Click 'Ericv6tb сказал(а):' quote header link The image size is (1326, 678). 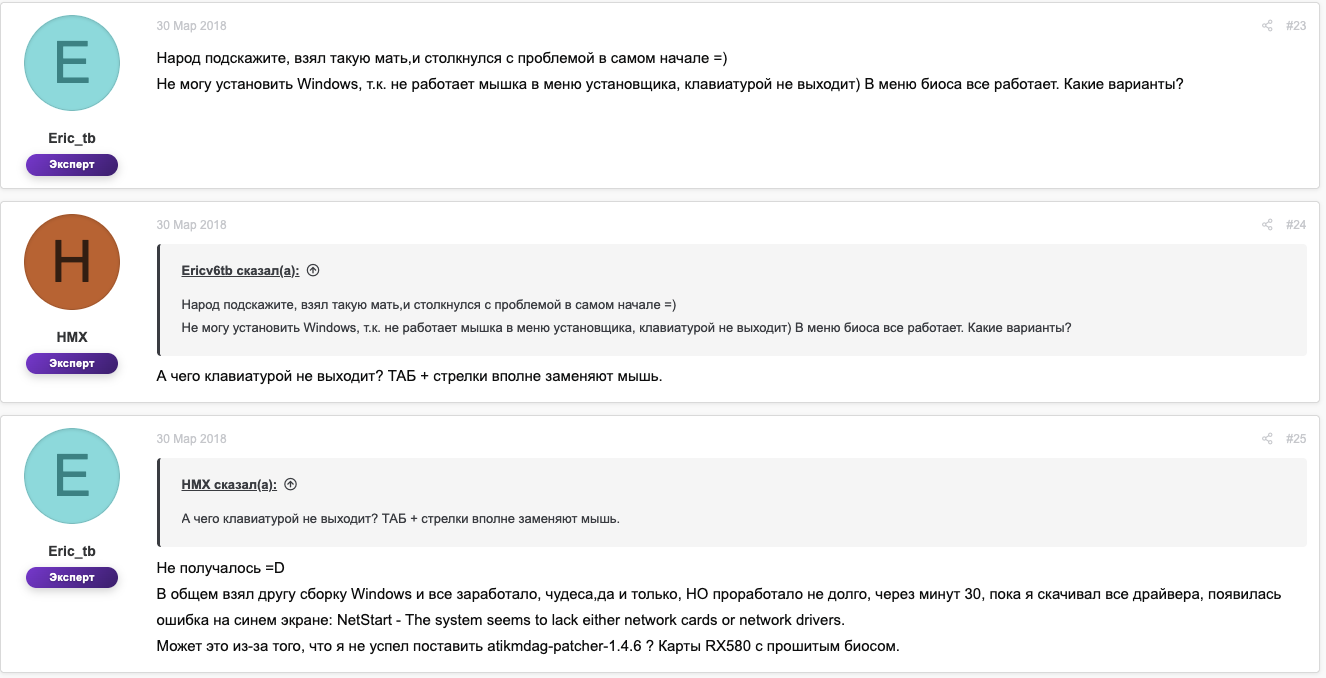(240, 271)
